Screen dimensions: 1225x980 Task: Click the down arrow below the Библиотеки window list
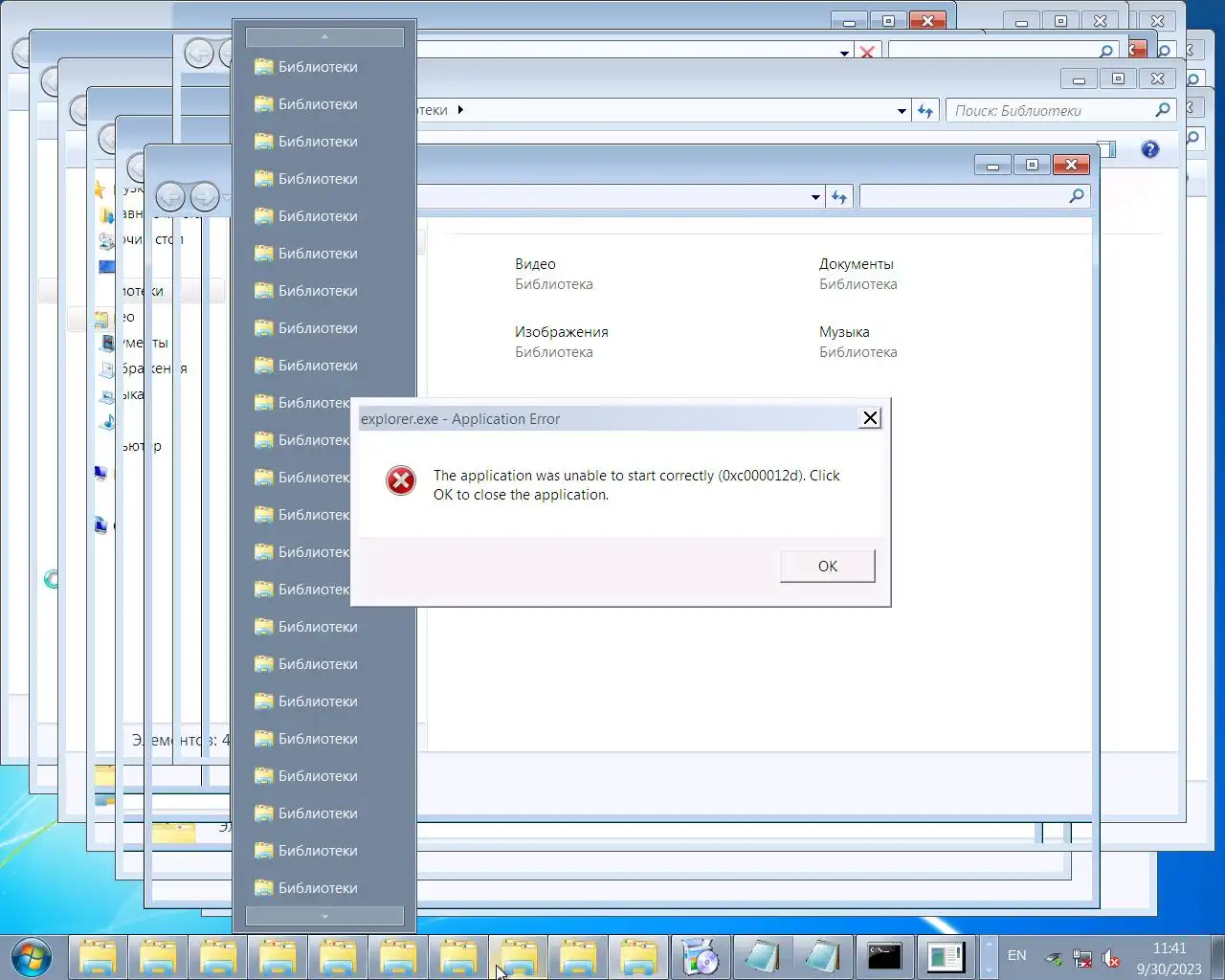[x=324, y=916]
